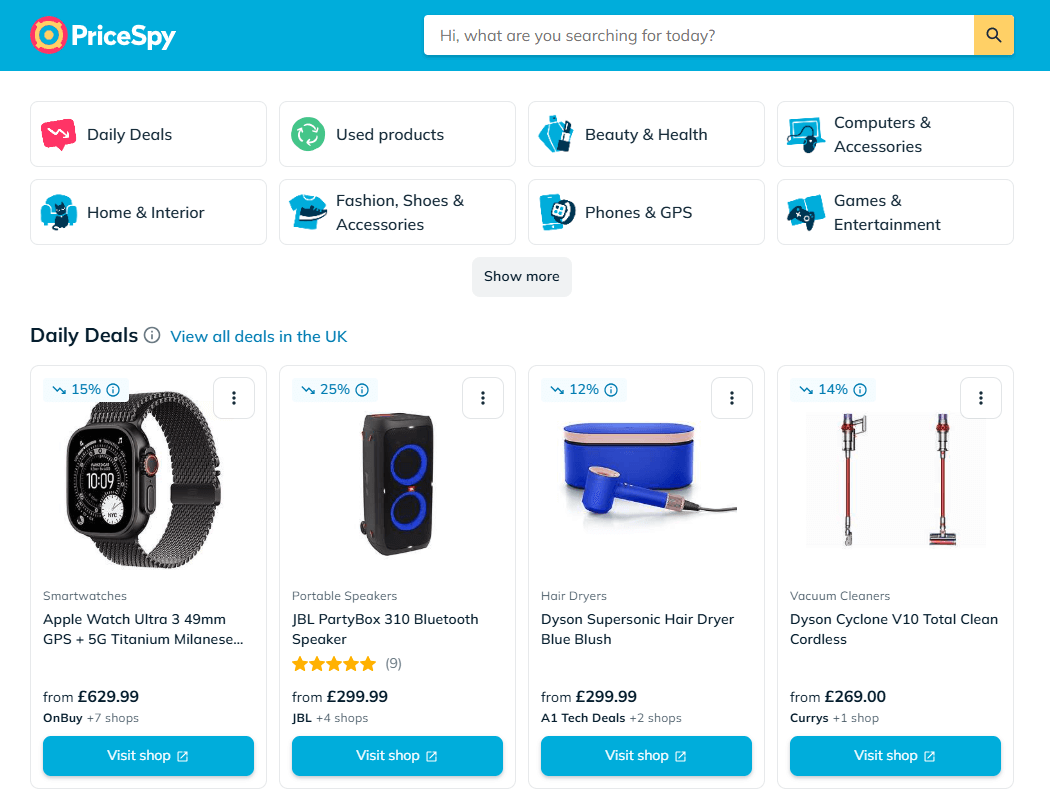Click the Home & Interior chair icon
The width and height of the screenshot is (1050, 810).
58,212
